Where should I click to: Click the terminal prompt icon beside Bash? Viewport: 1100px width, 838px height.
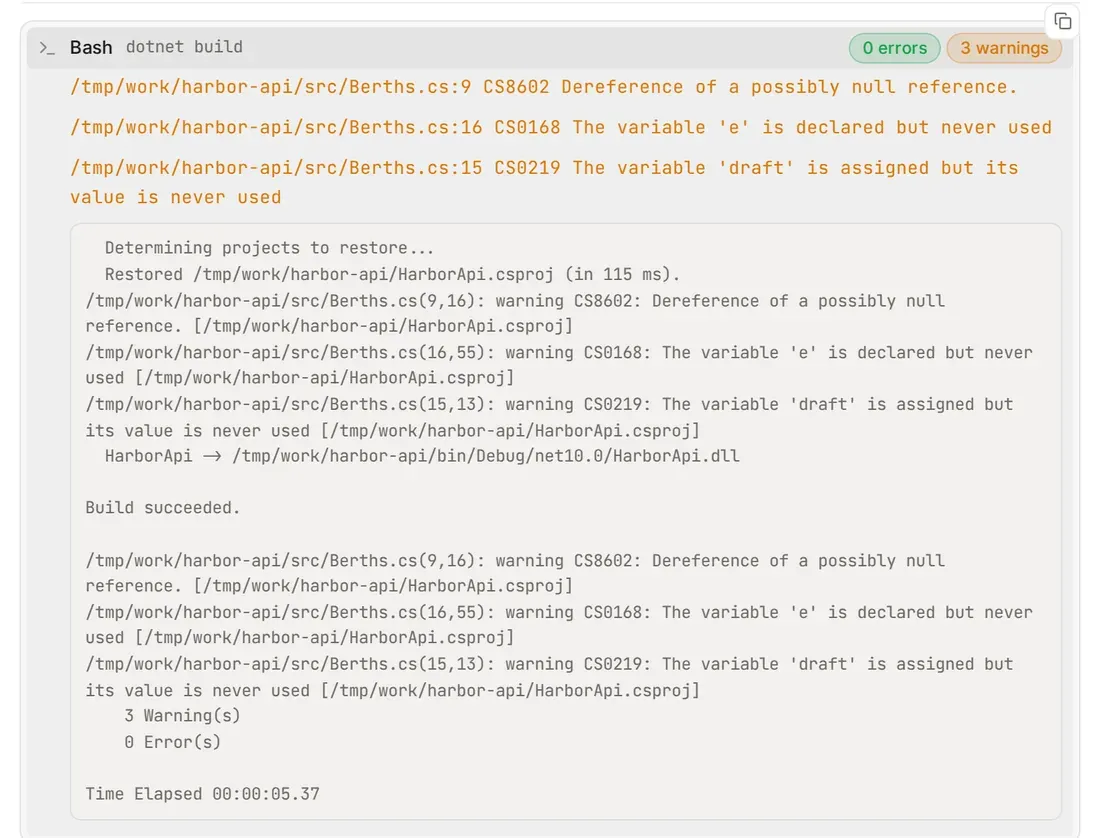47,48
